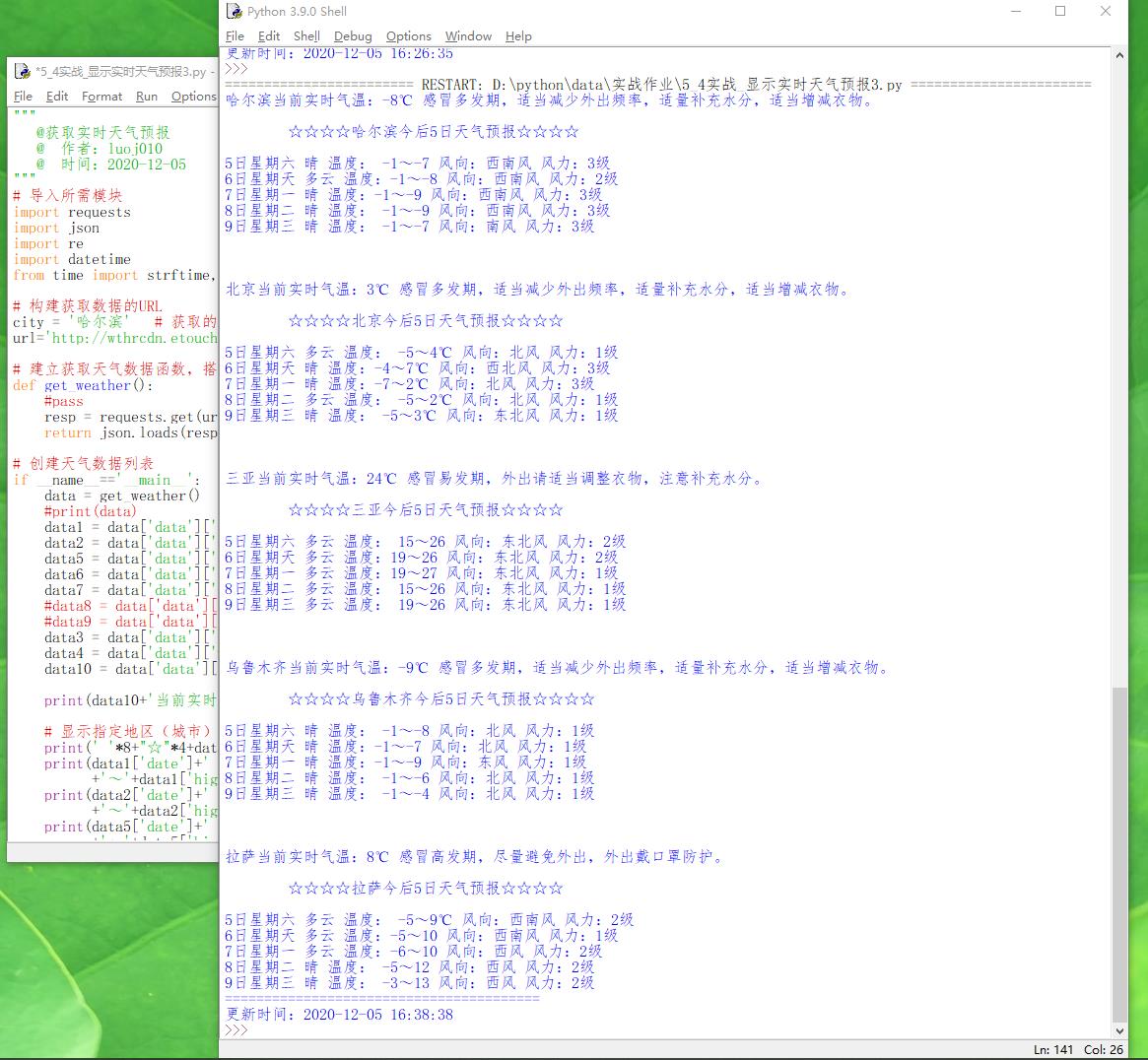The height and width of the screenshot is (1060, 1148).
Task: Click 三亚当前实时气温 line
Action: [x=495, y=479]
